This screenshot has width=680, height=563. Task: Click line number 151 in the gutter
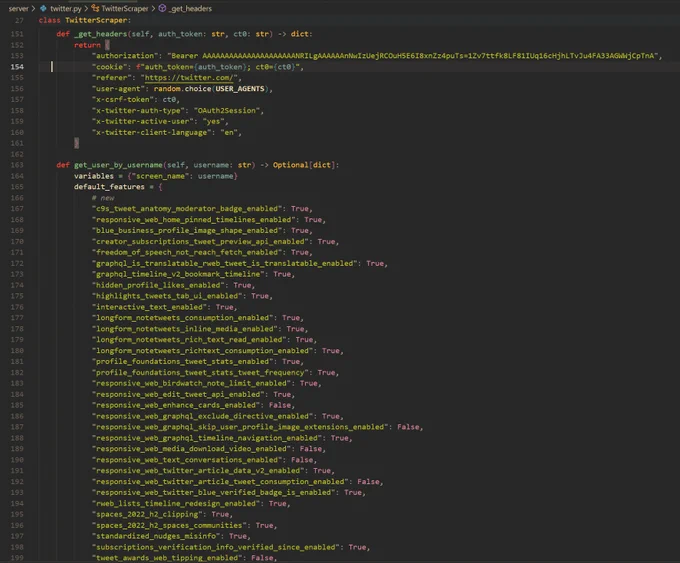pyautogui.click(x=17, y=34)
